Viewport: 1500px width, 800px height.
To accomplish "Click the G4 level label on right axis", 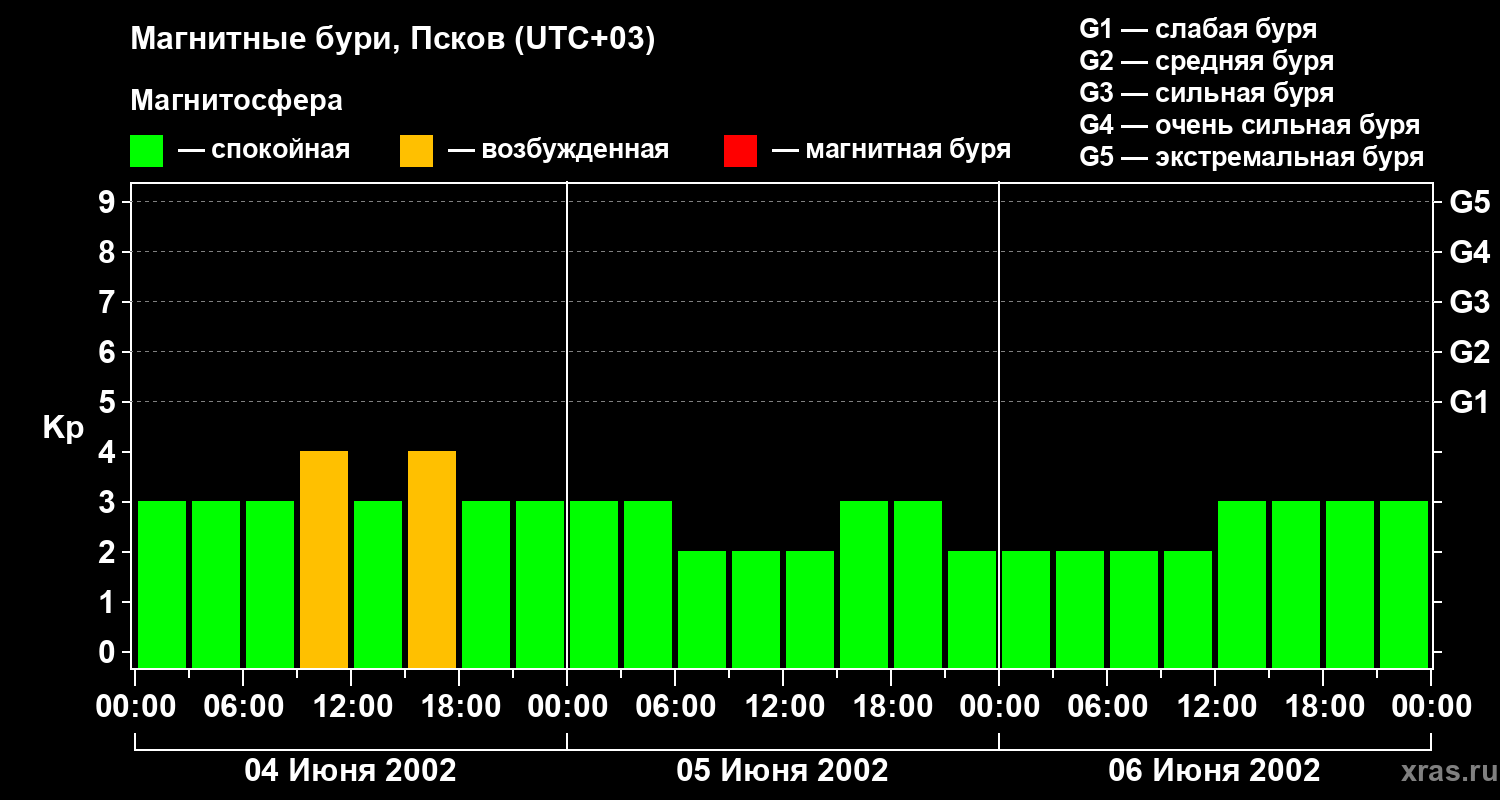I will click(1469, 252).
